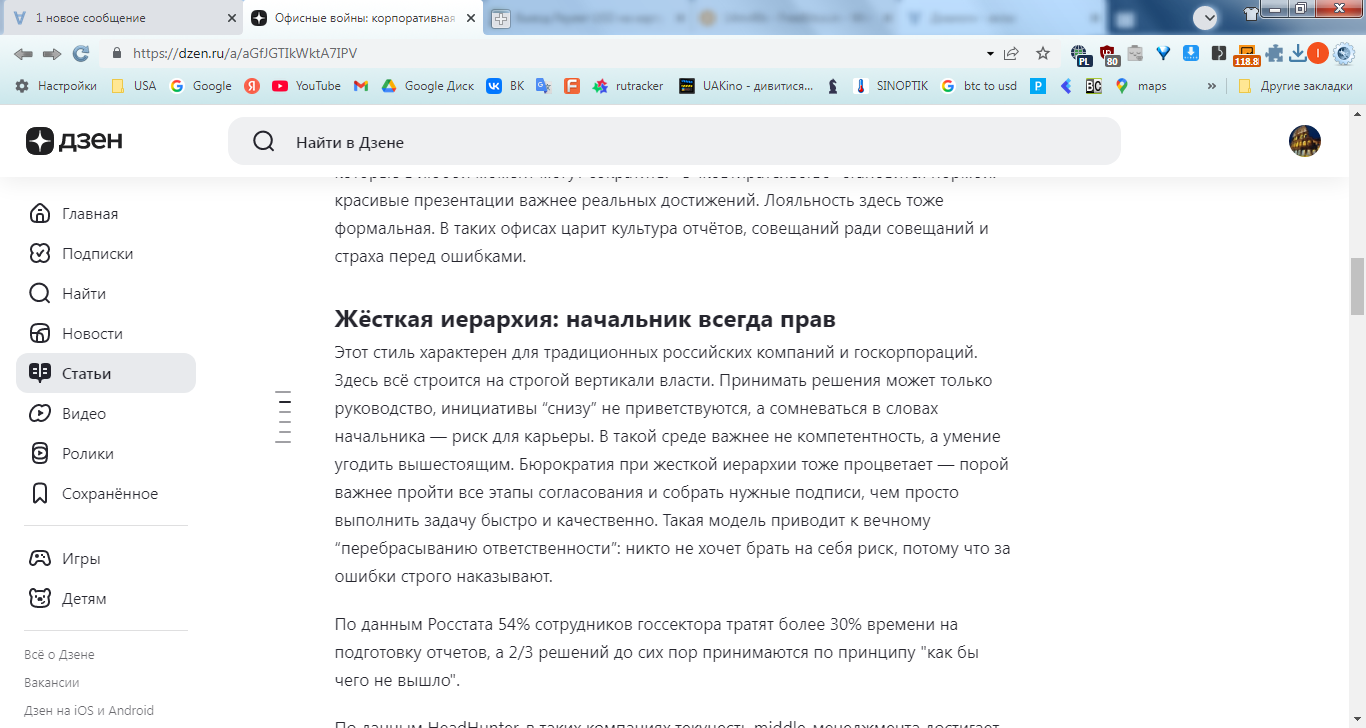The image size is (1366, 728).
Task: Open Видео in sidebar
Action: (x=106, y=414)
